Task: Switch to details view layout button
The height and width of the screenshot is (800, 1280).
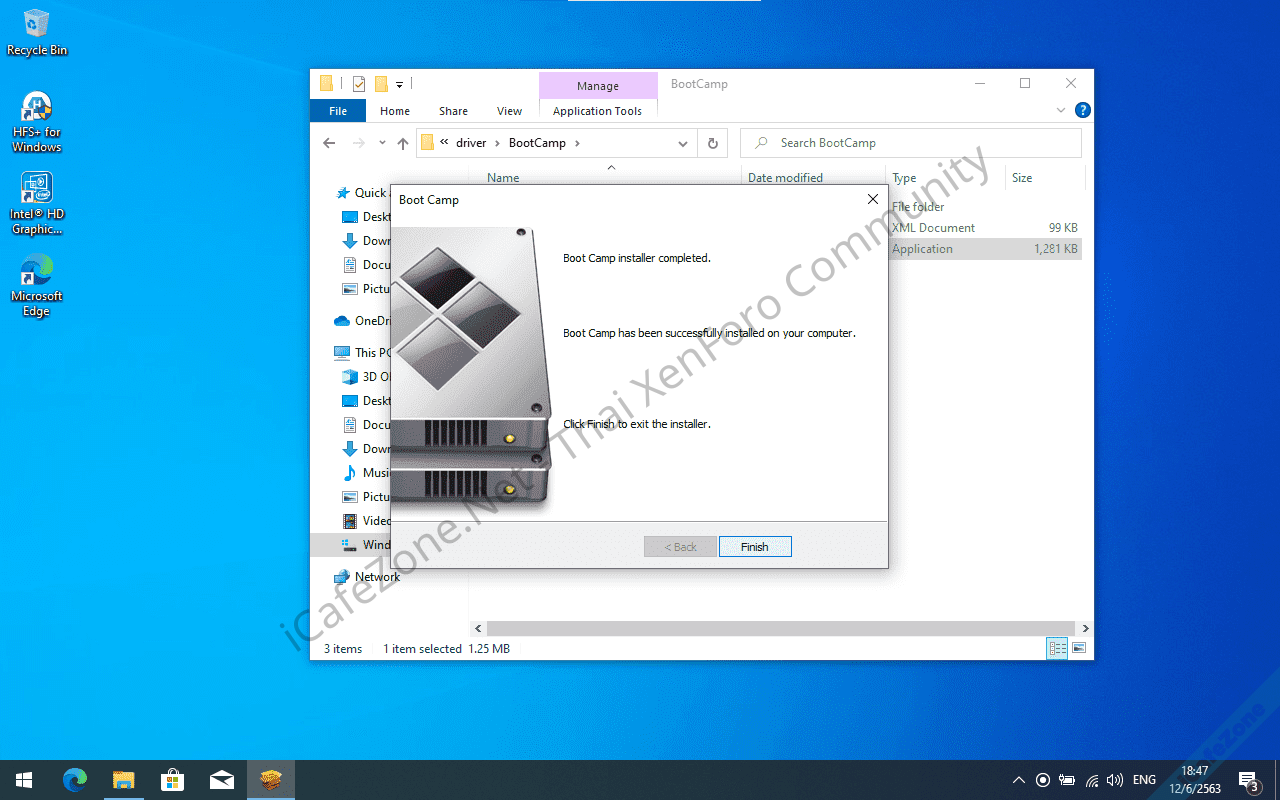Action: (x=1057, y=648)
